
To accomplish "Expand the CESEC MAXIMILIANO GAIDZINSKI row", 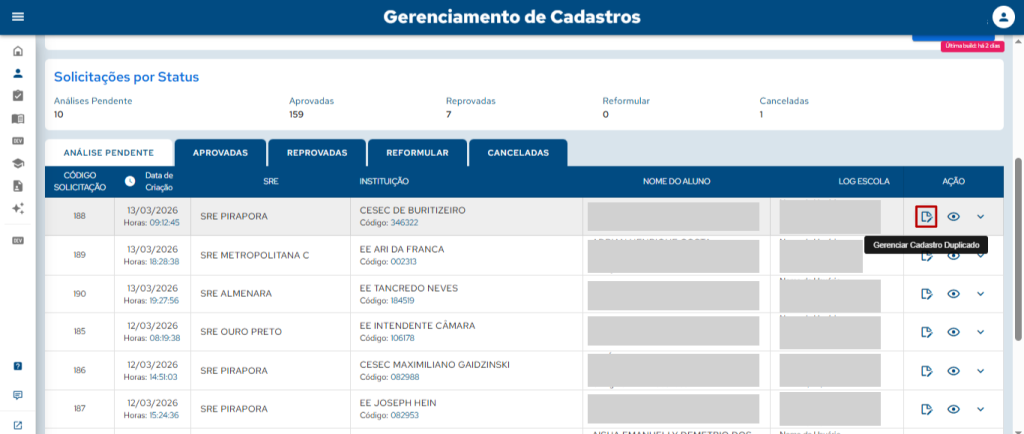I will 980,370.
